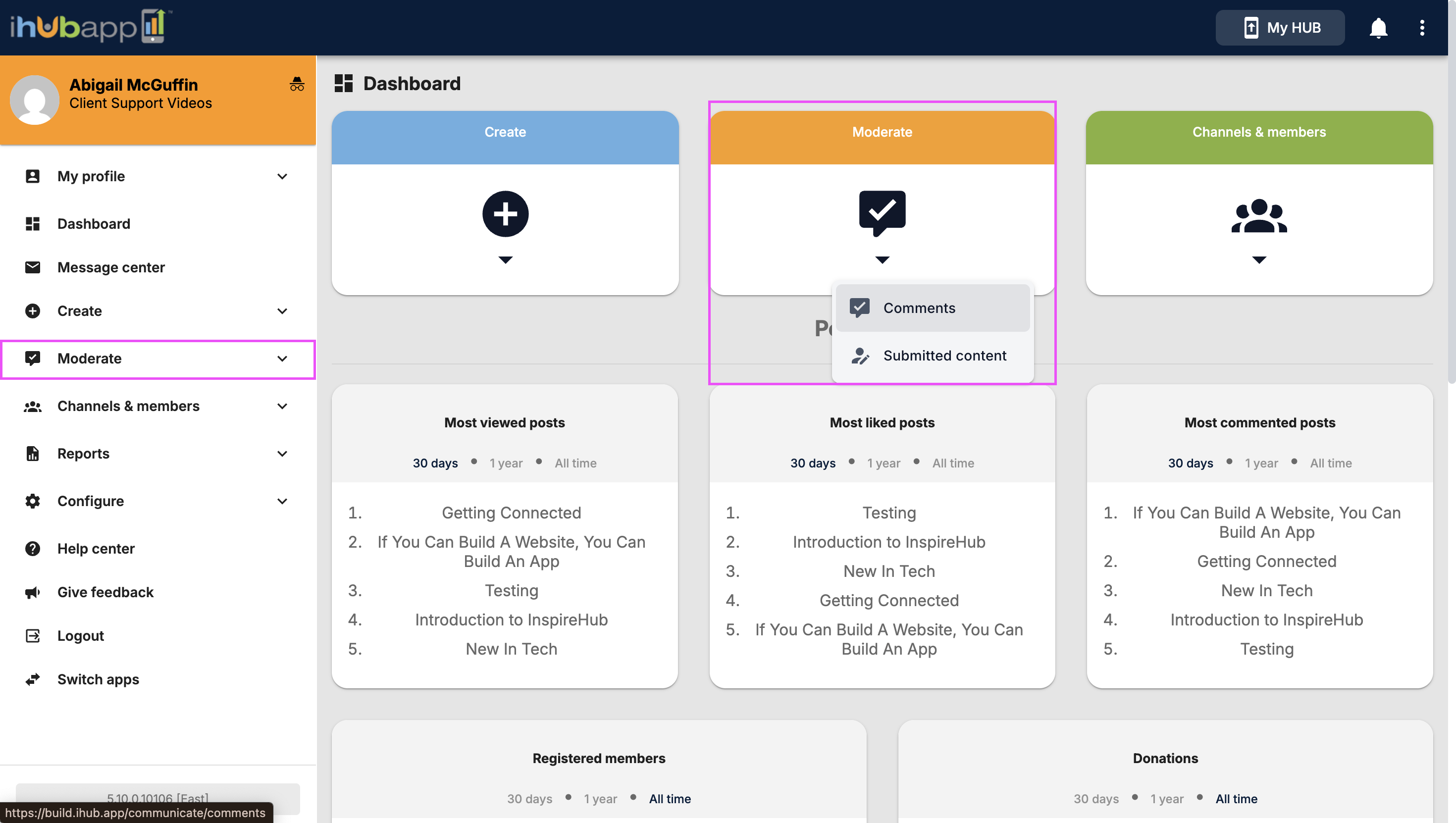Screen dimensions: 1456x823
Task: Select 30 days for Registered members
Action: pos(529,798)
